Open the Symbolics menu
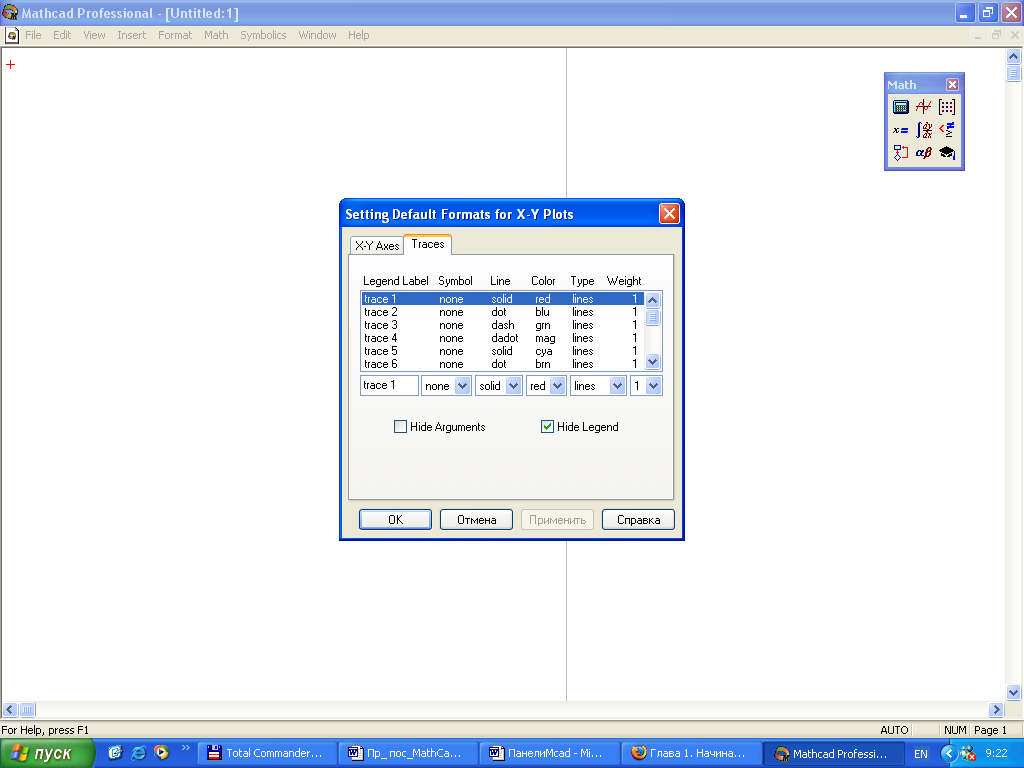The image size is (1024, 768). [x=263, y=35]
